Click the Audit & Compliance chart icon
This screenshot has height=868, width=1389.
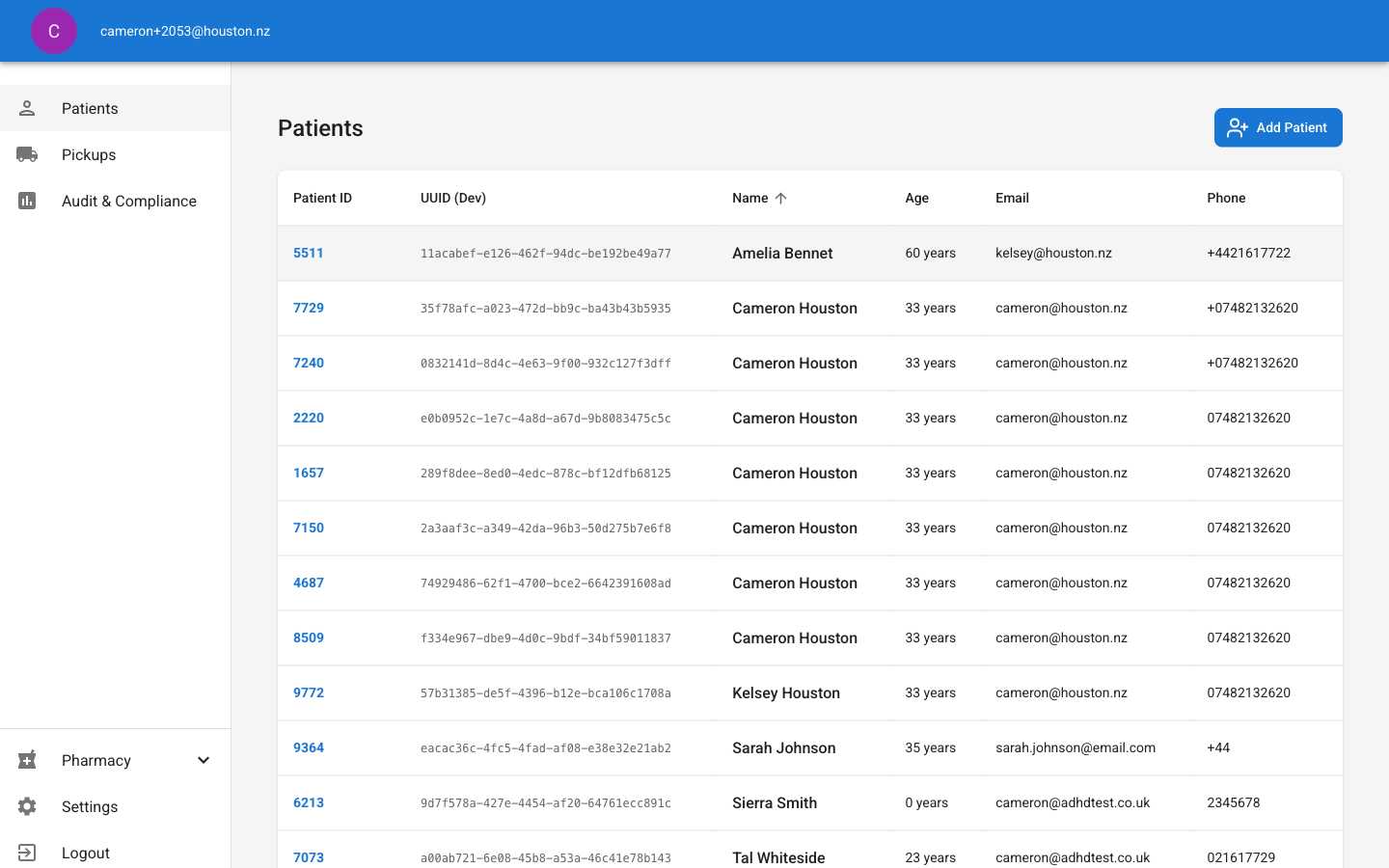27,201
